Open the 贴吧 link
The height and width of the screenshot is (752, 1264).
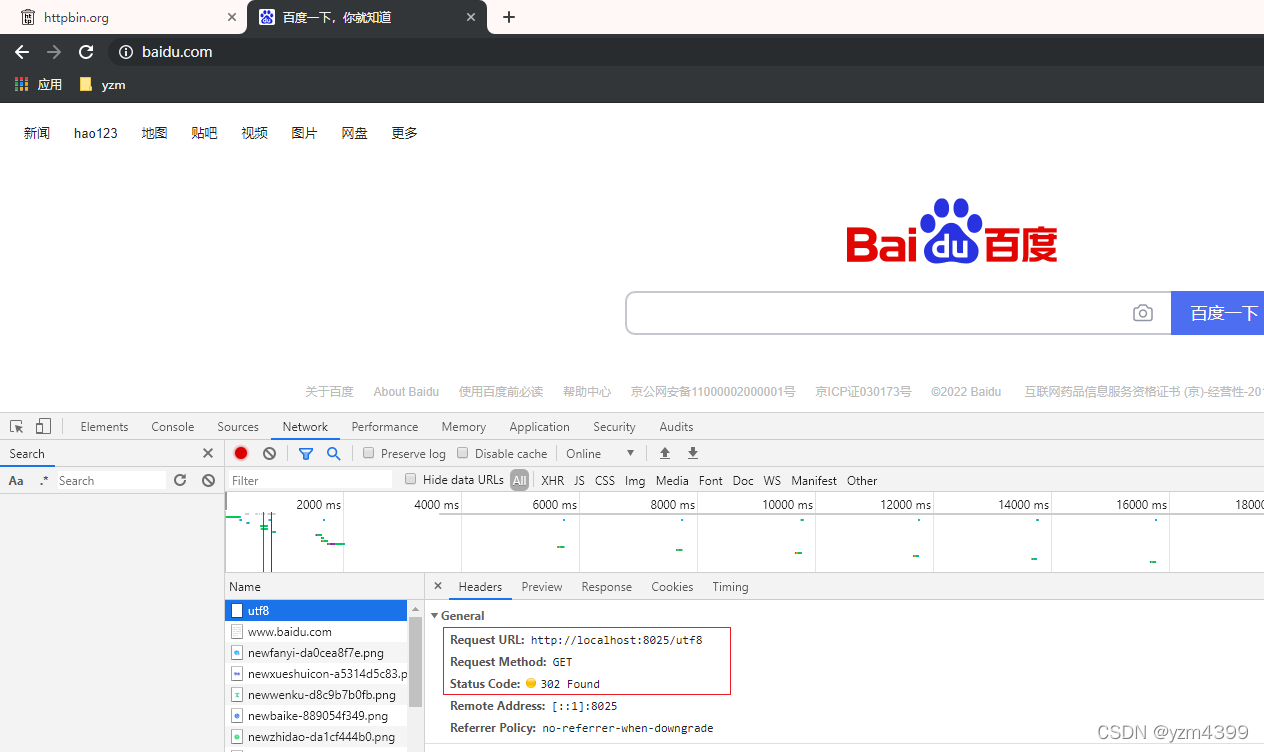[x=204, y=133]
